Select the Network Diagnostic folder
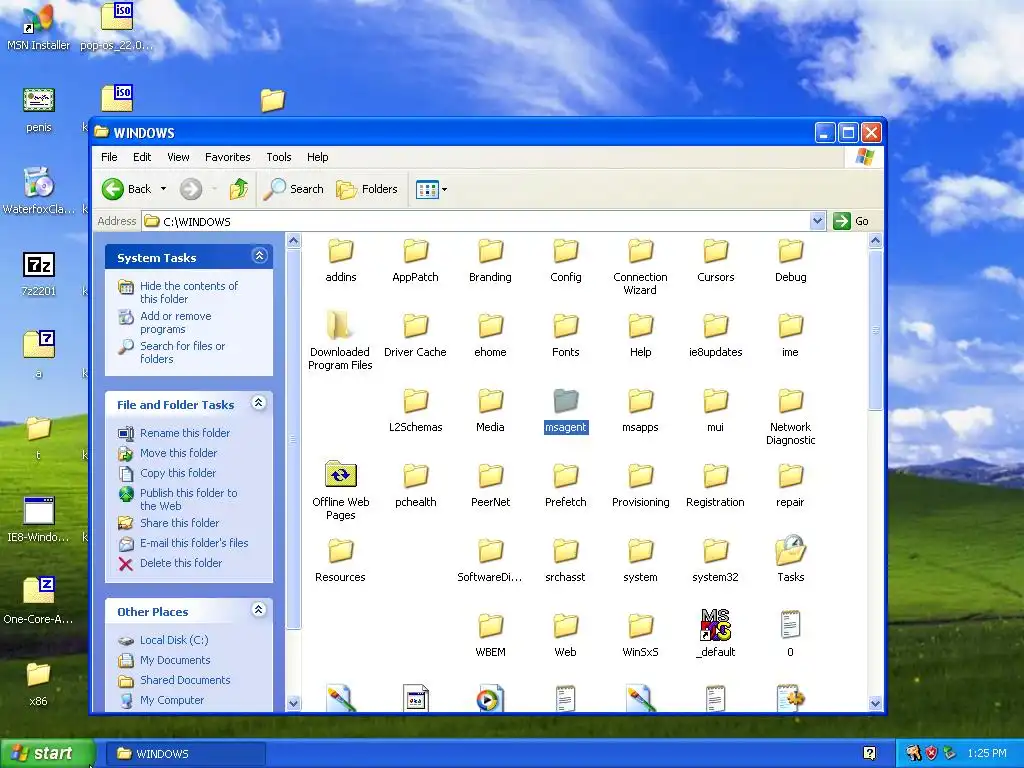Screen dimensions: 1024x768 click(790, 416)
